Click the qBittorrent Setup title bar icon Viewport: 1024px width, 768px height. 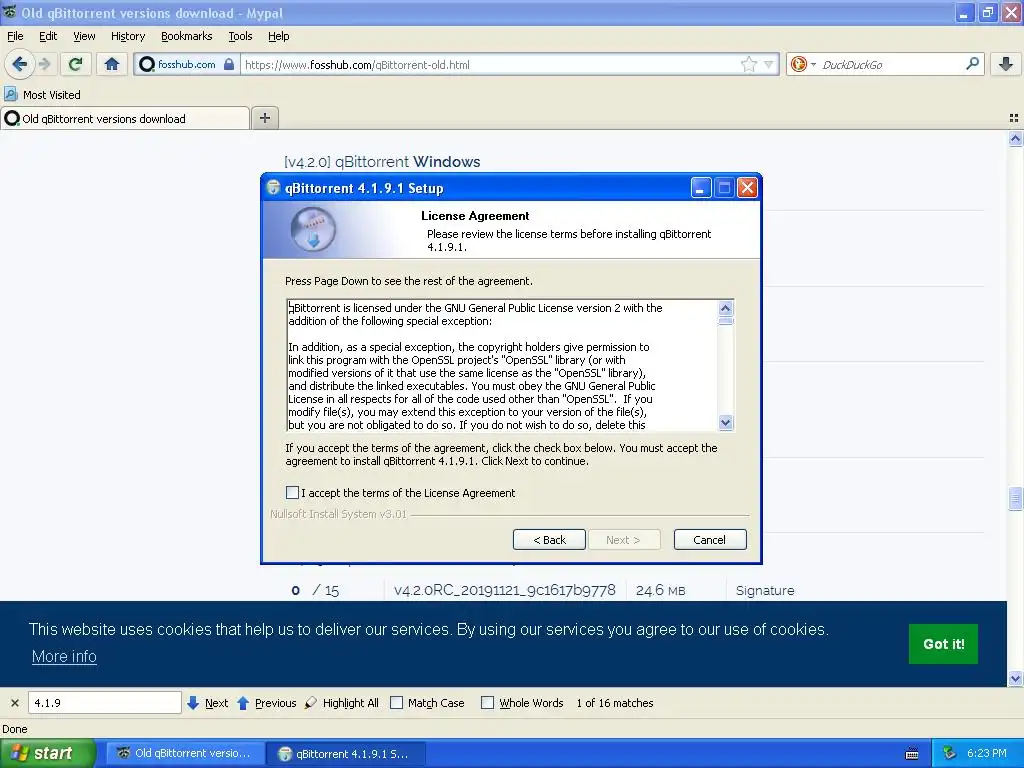point(274,188)
